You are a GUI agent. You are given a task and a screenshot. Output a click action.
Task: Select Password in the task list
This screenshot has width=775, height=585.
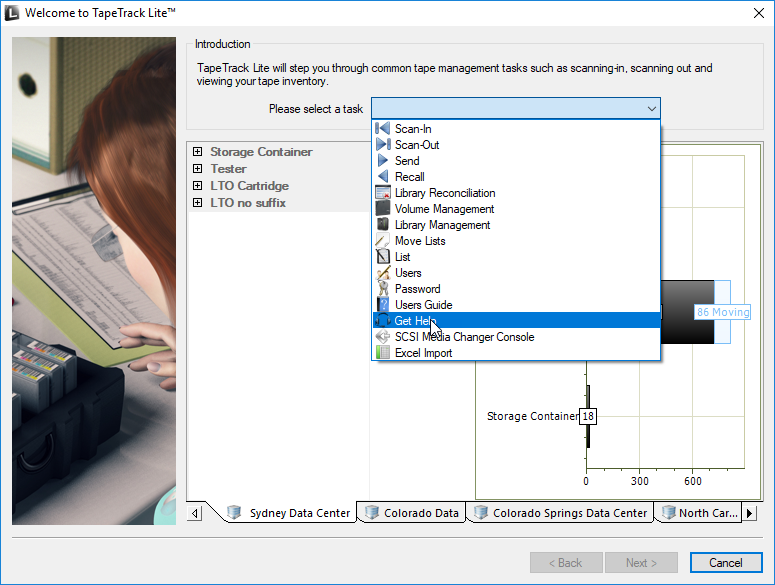[x=516, y=289]
